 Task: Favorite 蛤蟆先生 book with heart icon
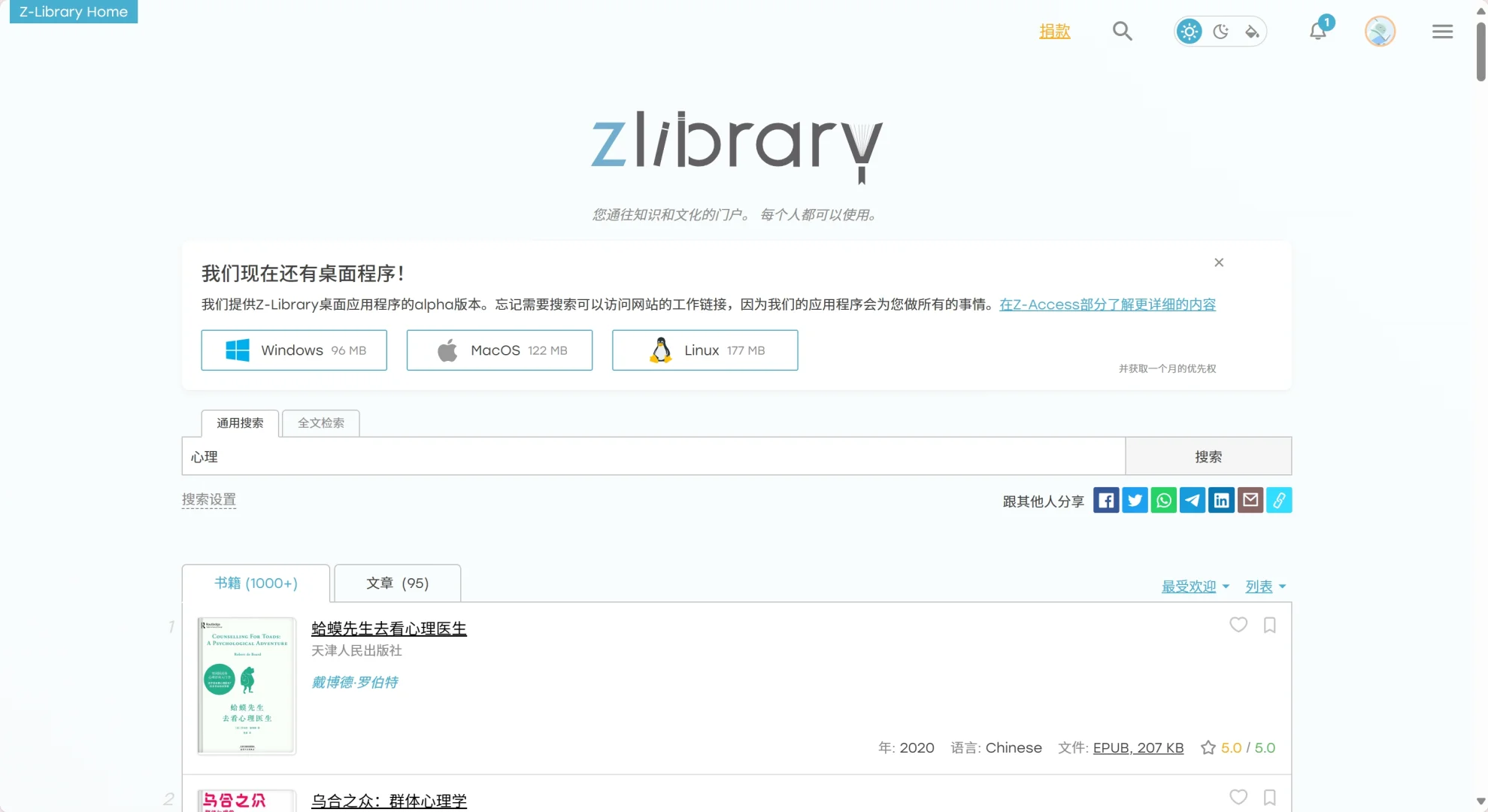coord(1238,625)
